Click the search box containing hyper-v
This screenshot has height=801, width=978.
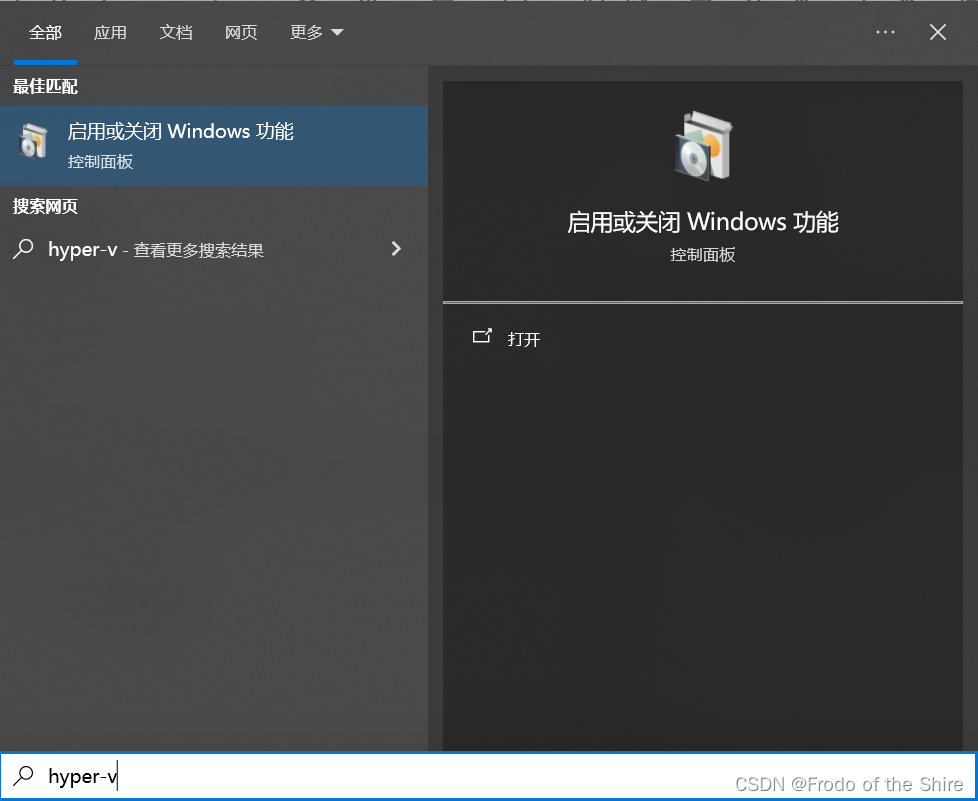tap(488, 776)
